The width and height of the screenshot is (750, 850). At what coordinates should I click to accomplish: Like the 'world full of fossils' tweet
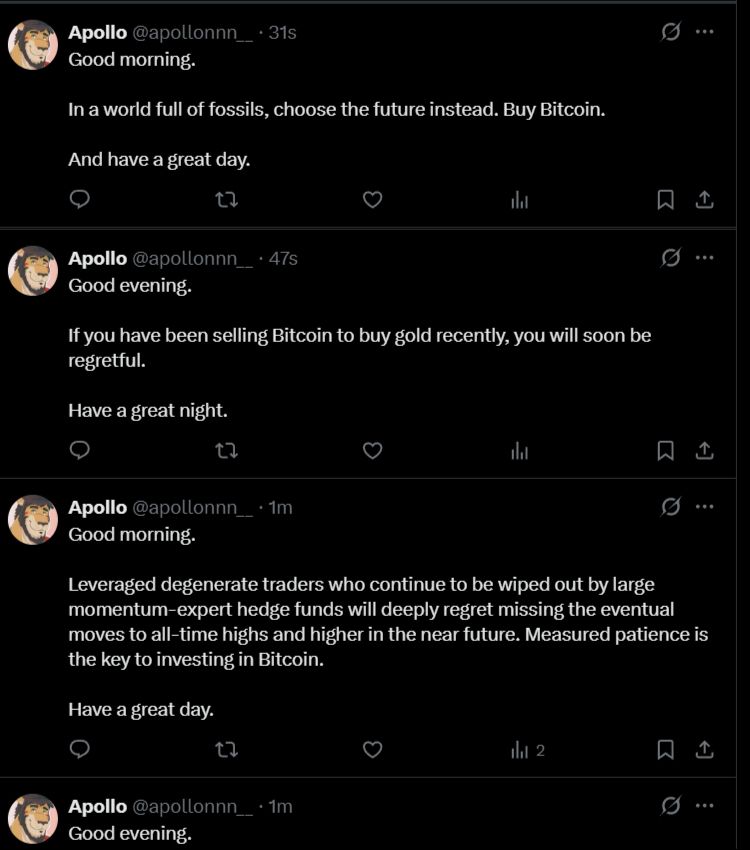pyautogui.click(x=372, y=200)
